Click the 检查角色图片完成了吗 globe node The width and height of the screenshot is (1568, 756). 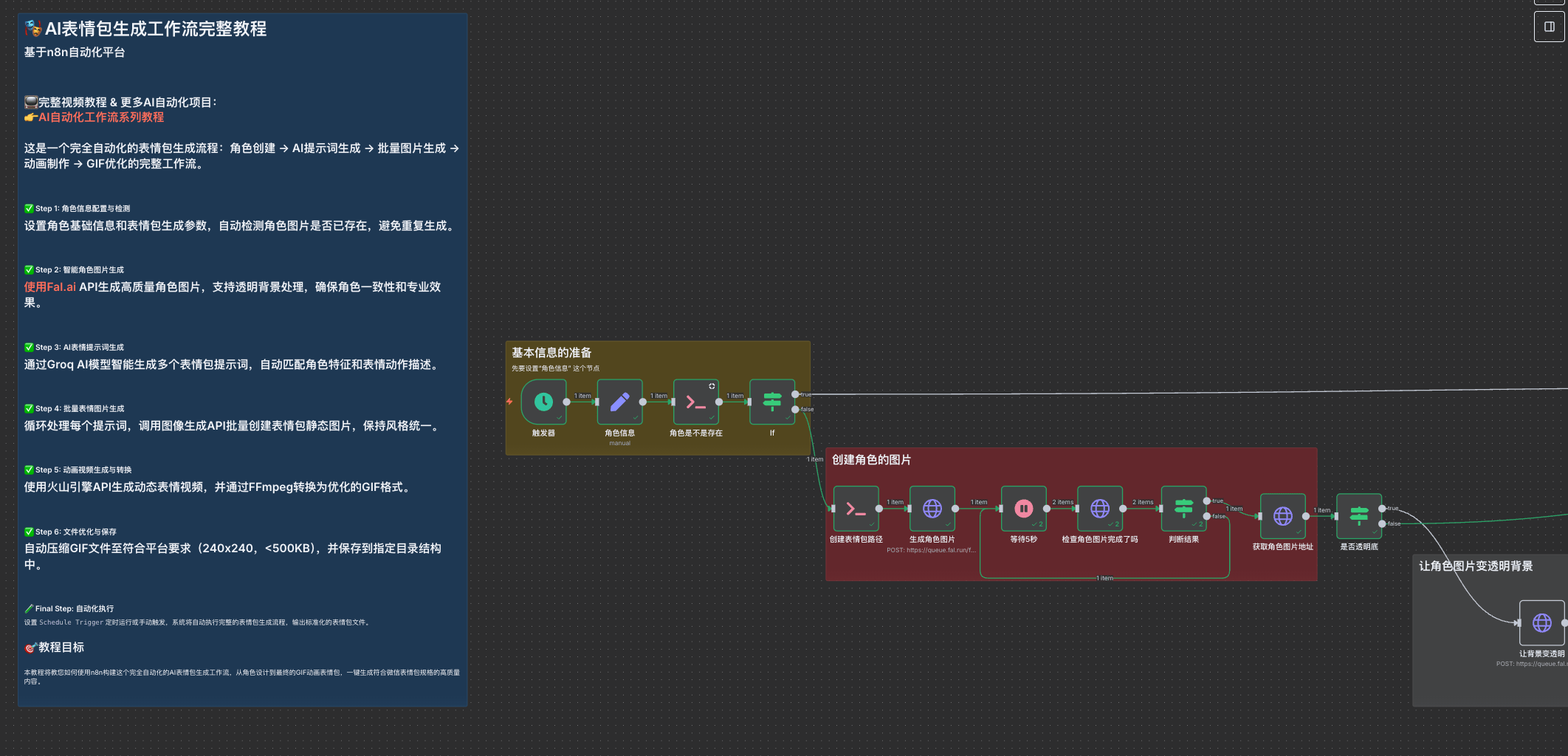(1099, 508)
